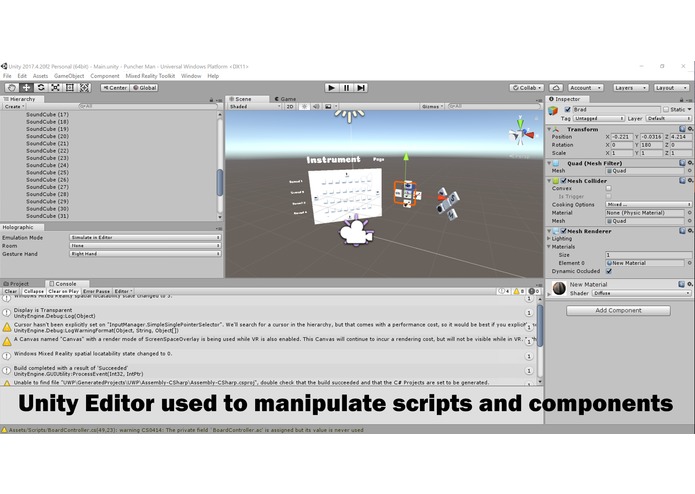The image size is (695, 494).
Task: Toggle the Static checkbox
Action: click(666, 109)
